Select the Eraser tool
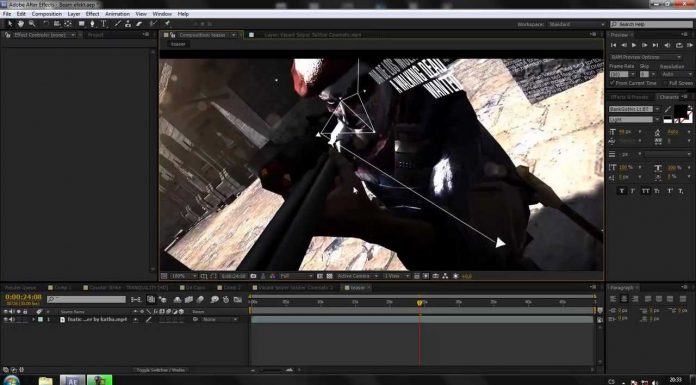The height and width of the screenshot is (385, 696). click(x=139, y=24)
